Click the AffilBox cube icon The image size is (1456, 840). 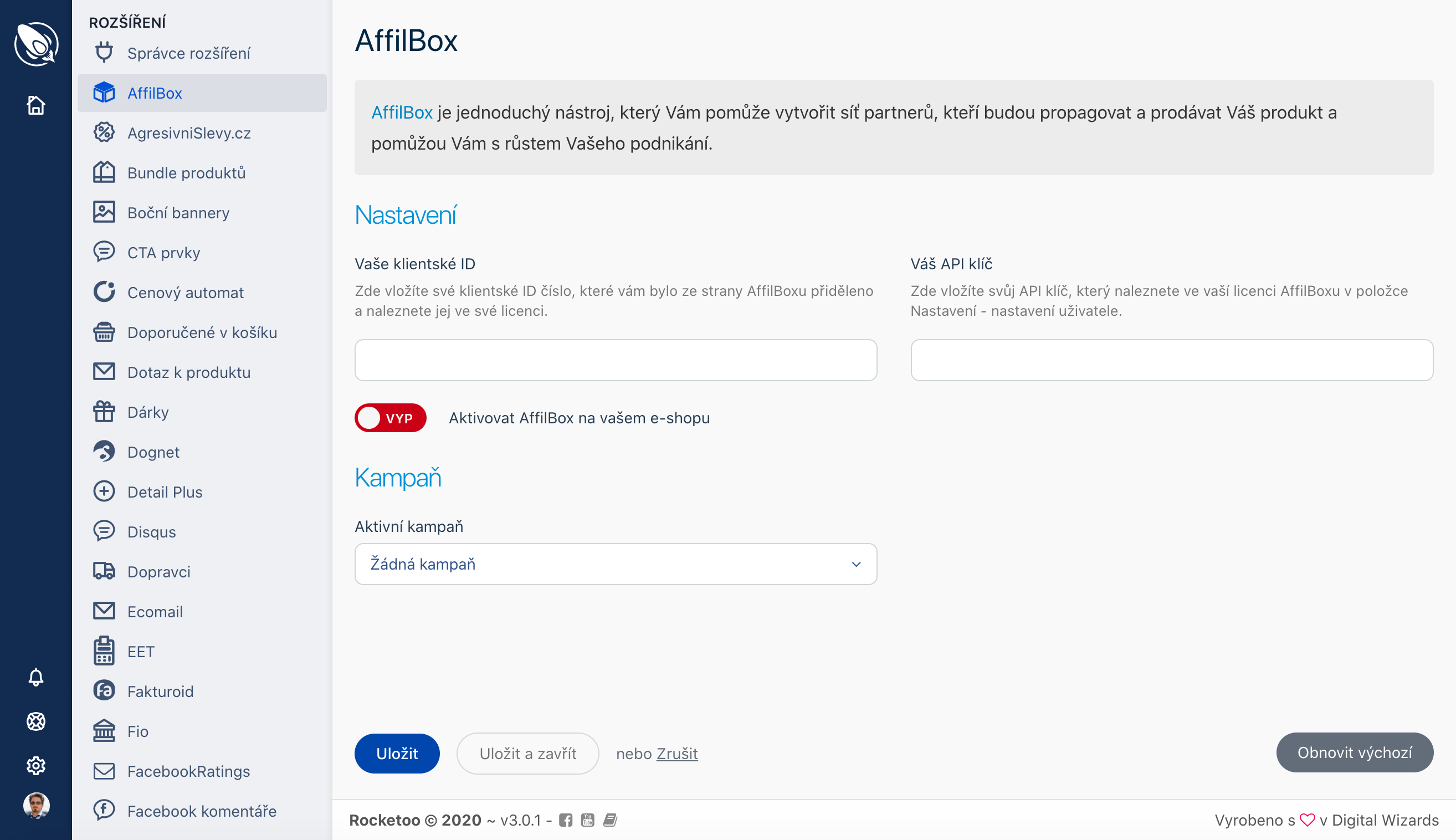(x=104, y=93)
